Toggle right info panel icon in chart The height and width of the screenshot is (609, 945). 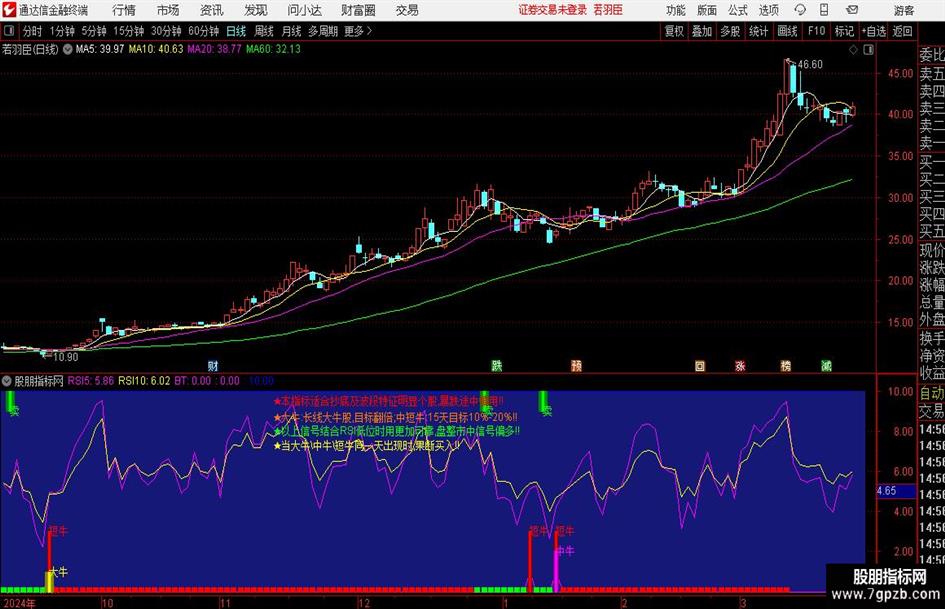(x=868, y=50)
